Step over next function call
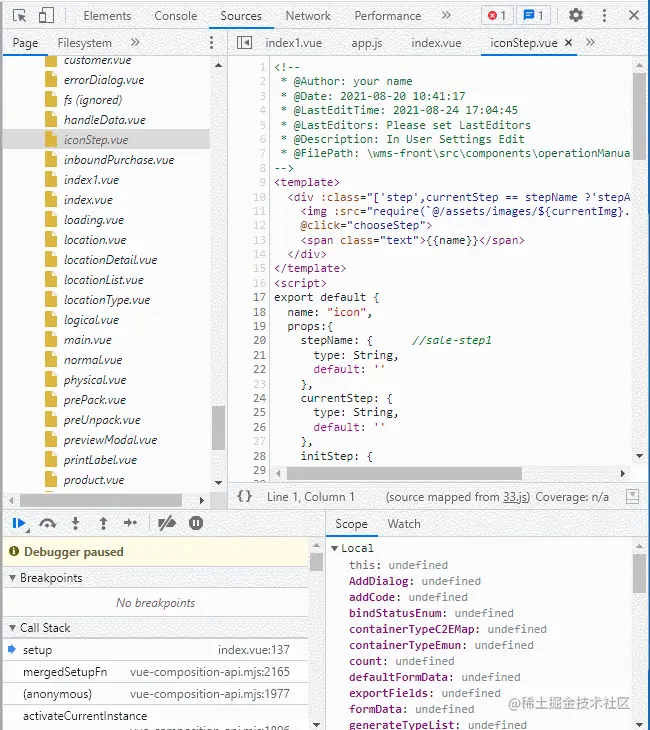Screen dimensions: 650x730 click(47, 524)
